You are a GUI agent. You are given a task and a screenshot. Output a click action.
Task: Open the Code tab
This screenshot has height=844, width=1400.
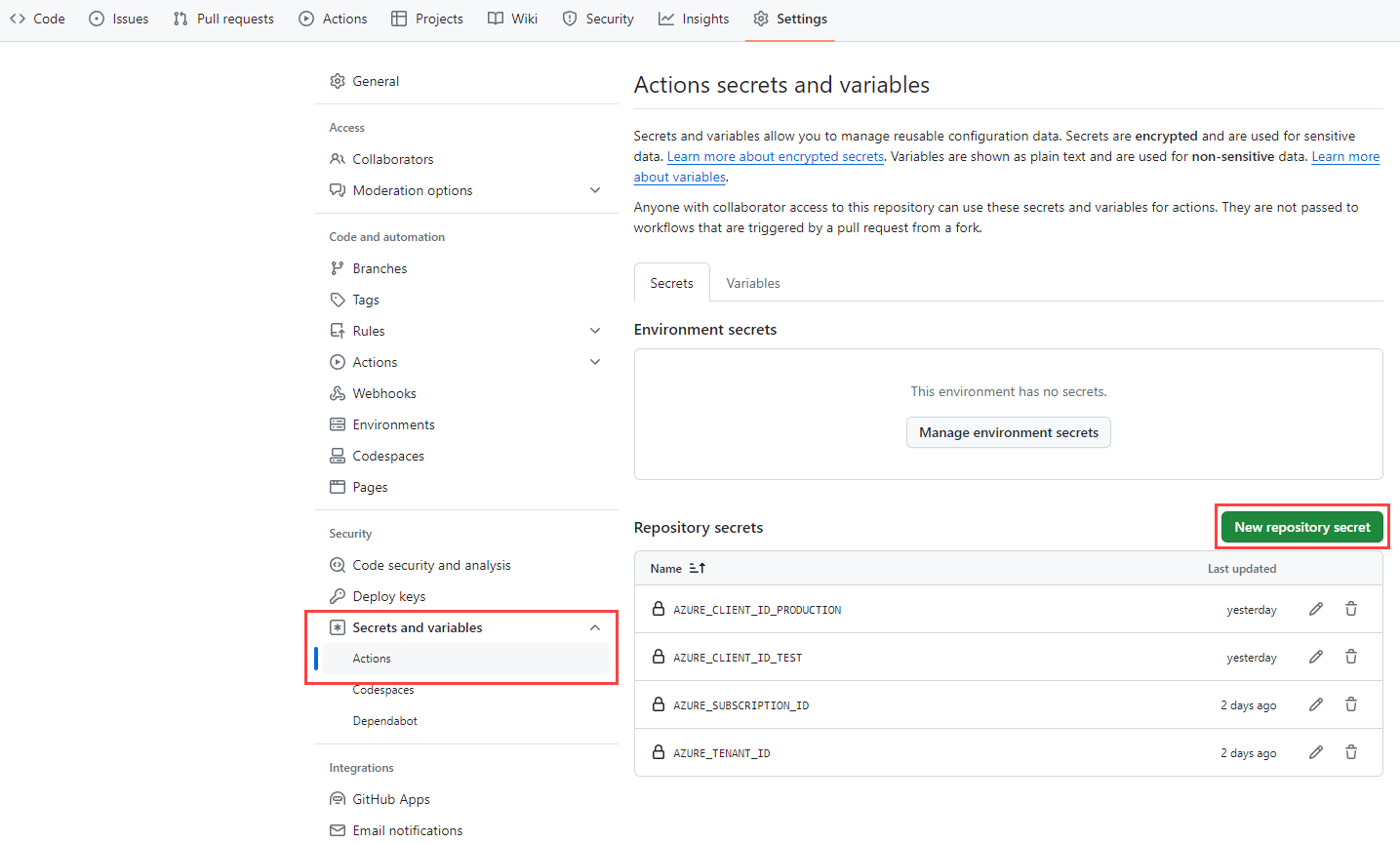click(x=38, y=19)
